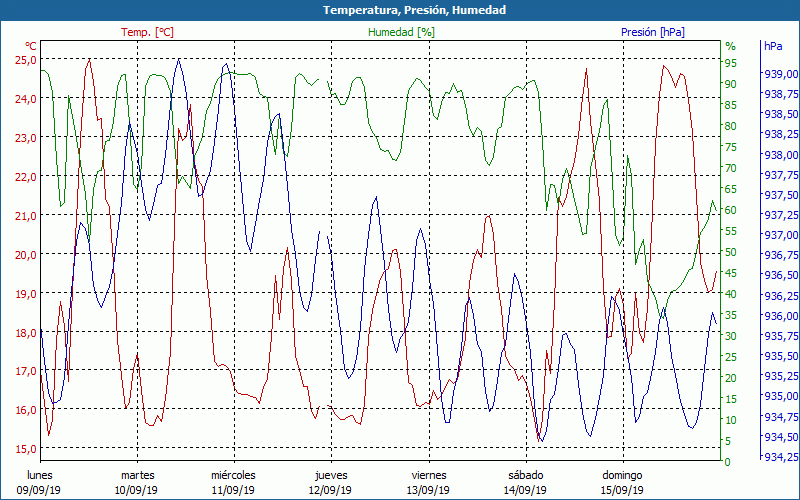Choose 936,75 on the pressure axis
Image resolution: width=800 pixels, height=500 pixels.
(x=781, y=255)
